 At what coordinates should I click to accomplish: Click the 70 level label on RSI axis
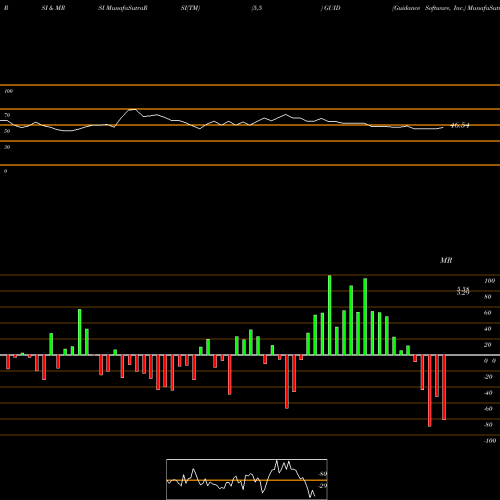pyautogui.click(x=7, y=115)
